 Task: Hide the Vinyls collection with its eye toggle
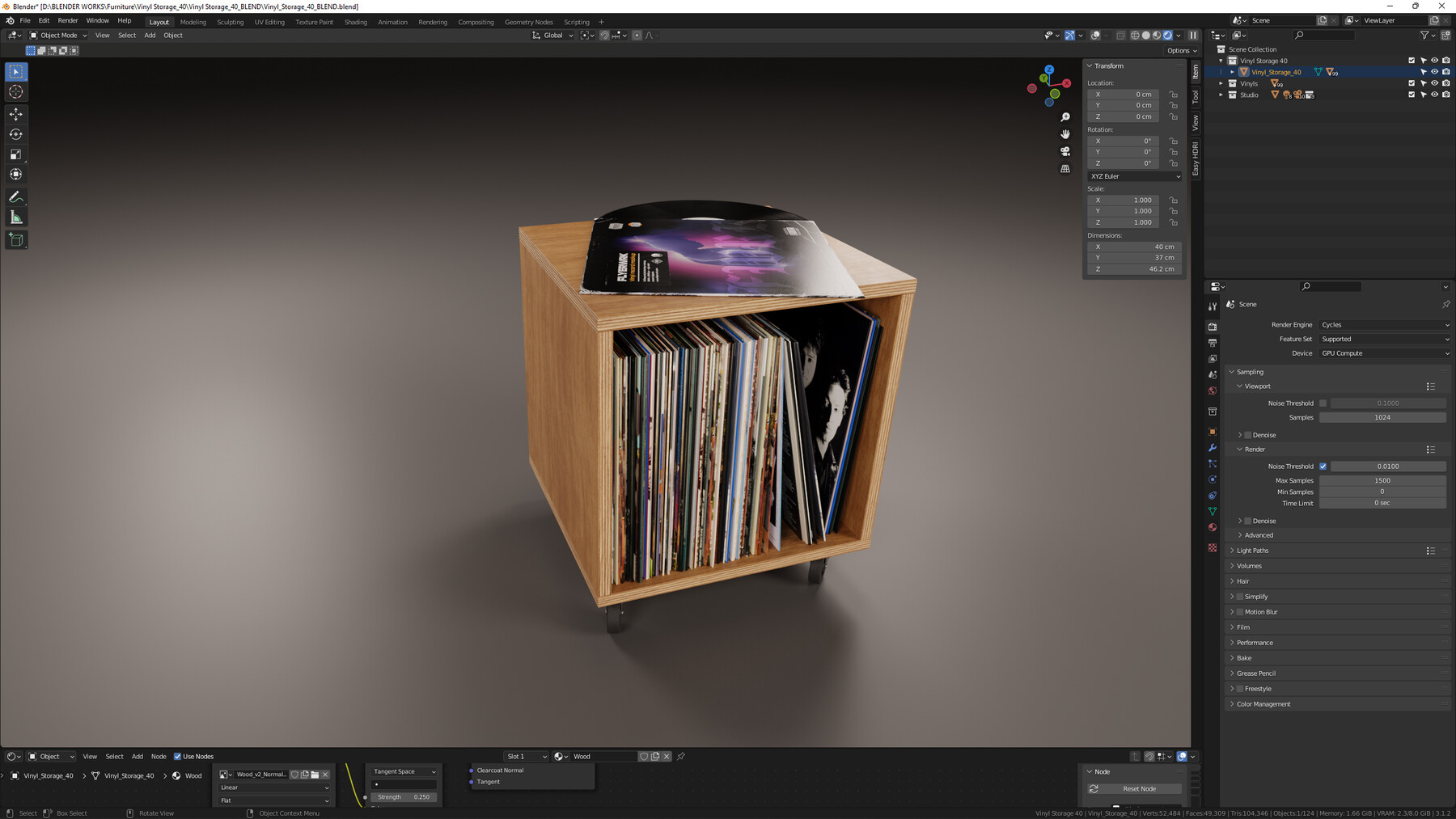(x=1434, y=83)
